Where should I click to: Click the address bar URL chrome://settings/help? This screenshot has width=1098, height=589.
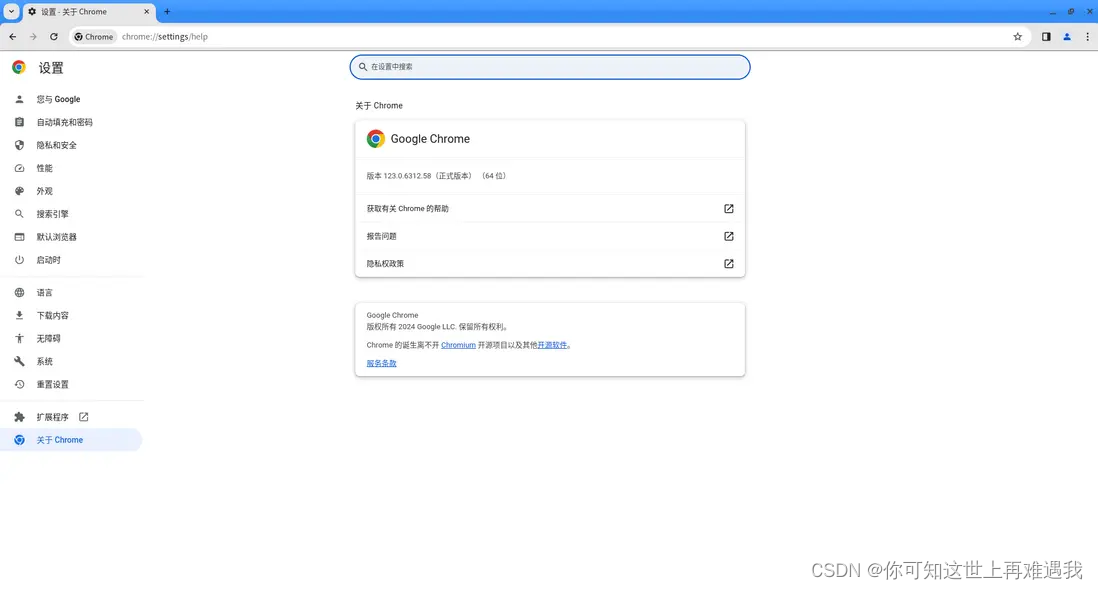[x=165, y=36]
